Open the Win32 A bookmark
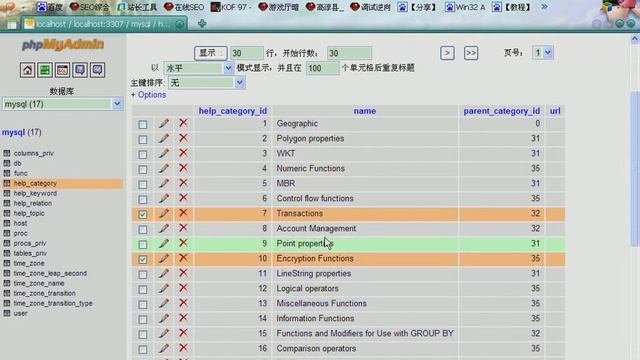 pos(465,7)
